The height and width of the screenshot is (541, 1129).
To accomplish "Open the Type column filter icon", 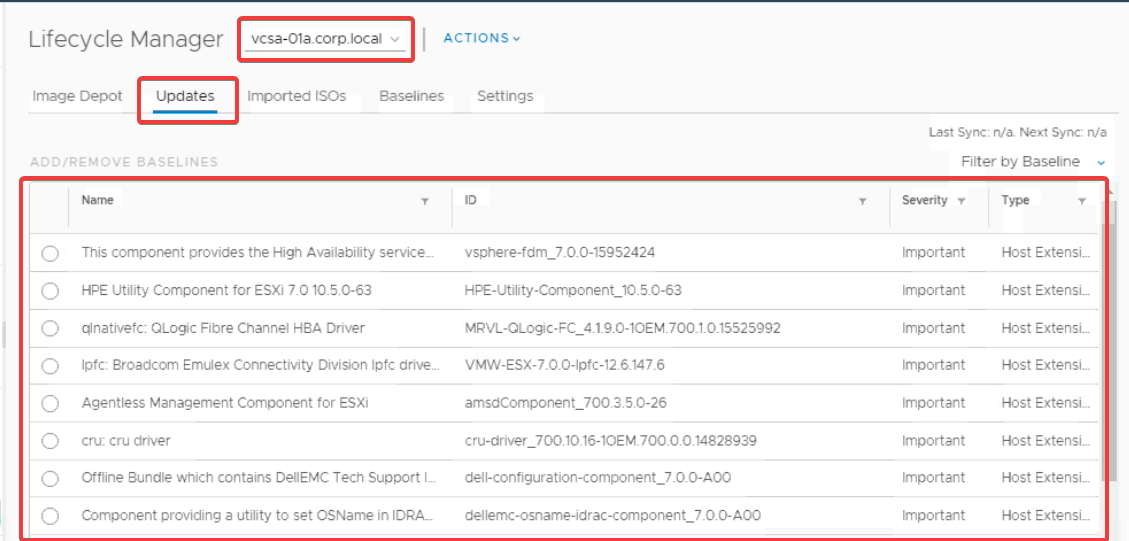I will pos(1081,202).
